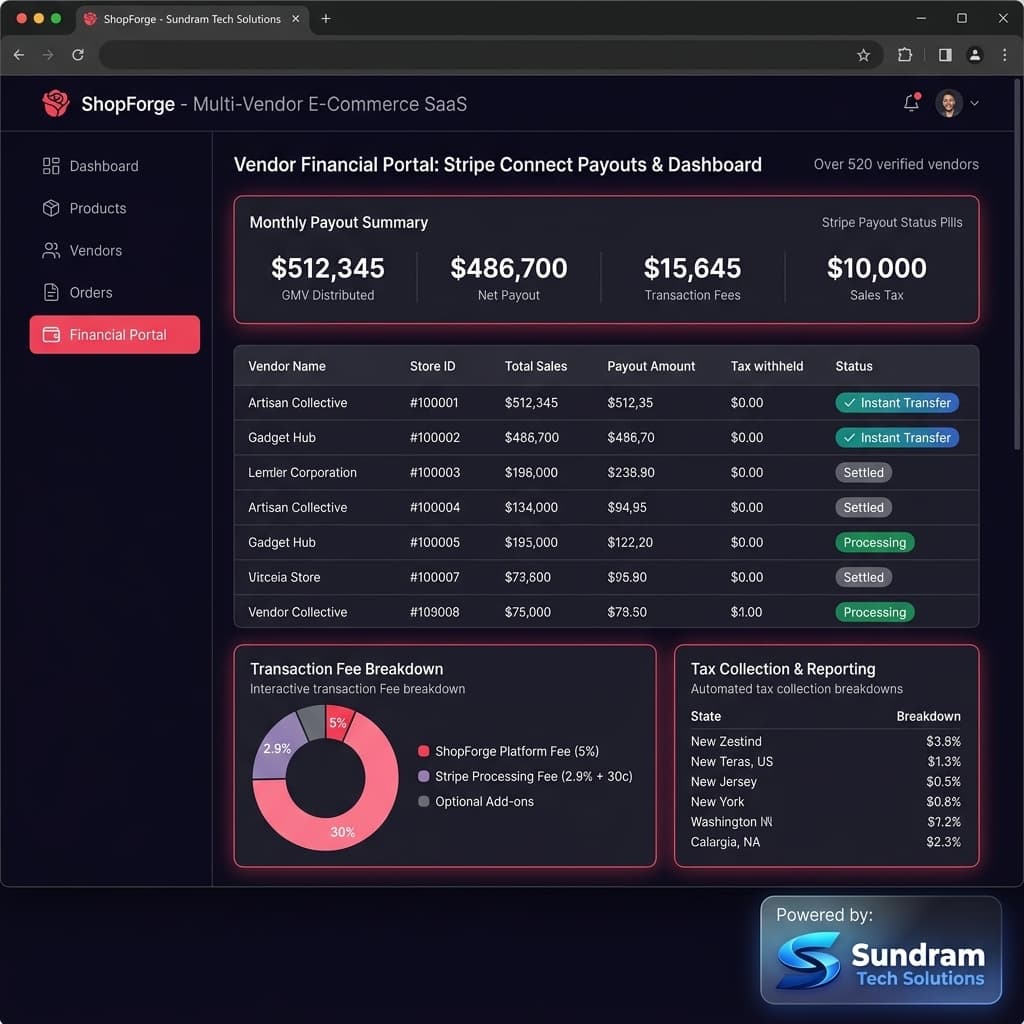Click the Settled pill for store #100004
The image size is (1024, 1024).
point(863,507)
